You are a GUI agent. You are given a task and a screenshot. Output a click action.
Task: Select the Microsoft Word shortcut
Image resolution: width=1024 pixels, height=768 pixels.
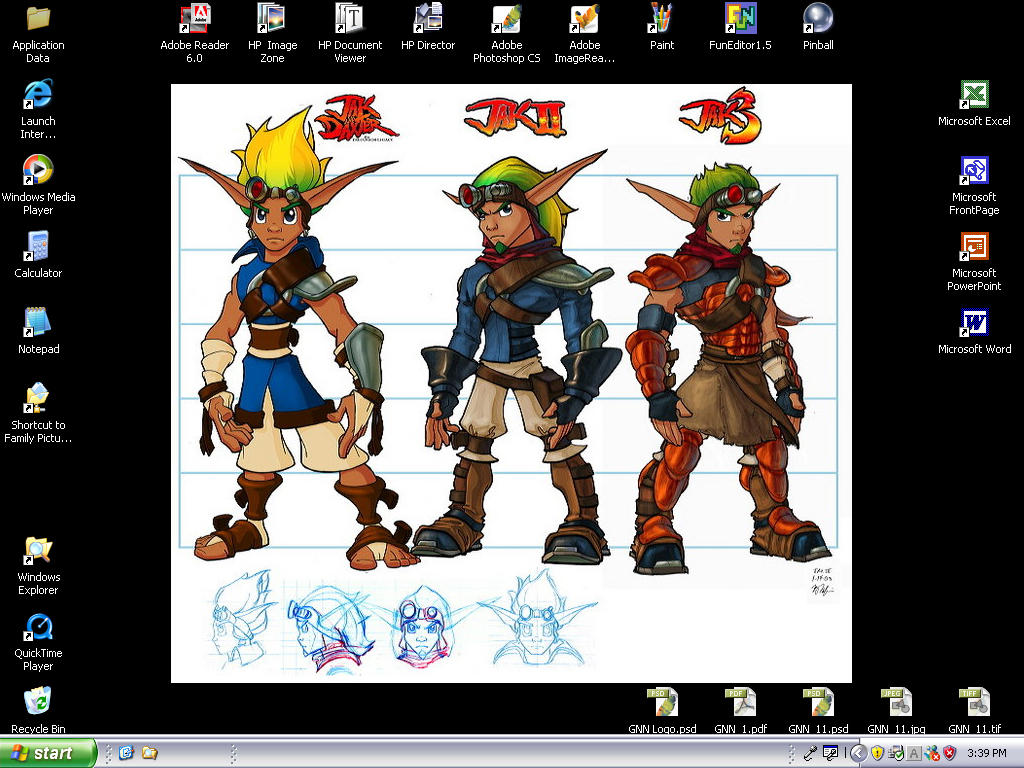[x=974, y=331]
